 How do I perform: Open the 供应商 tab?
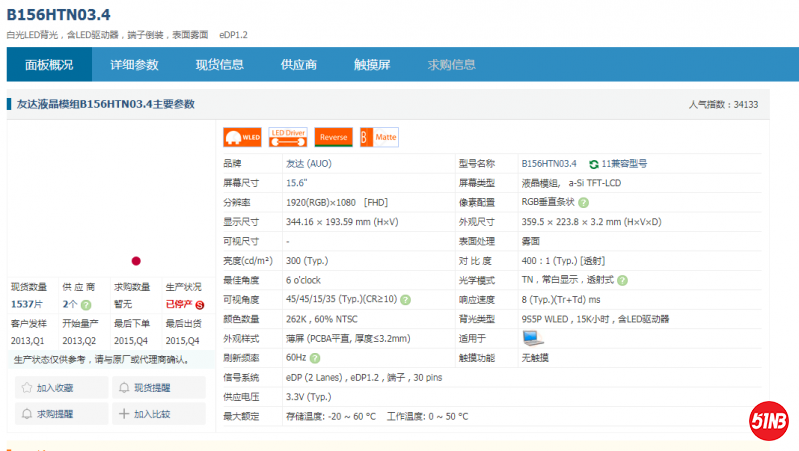tap(299, 65)
